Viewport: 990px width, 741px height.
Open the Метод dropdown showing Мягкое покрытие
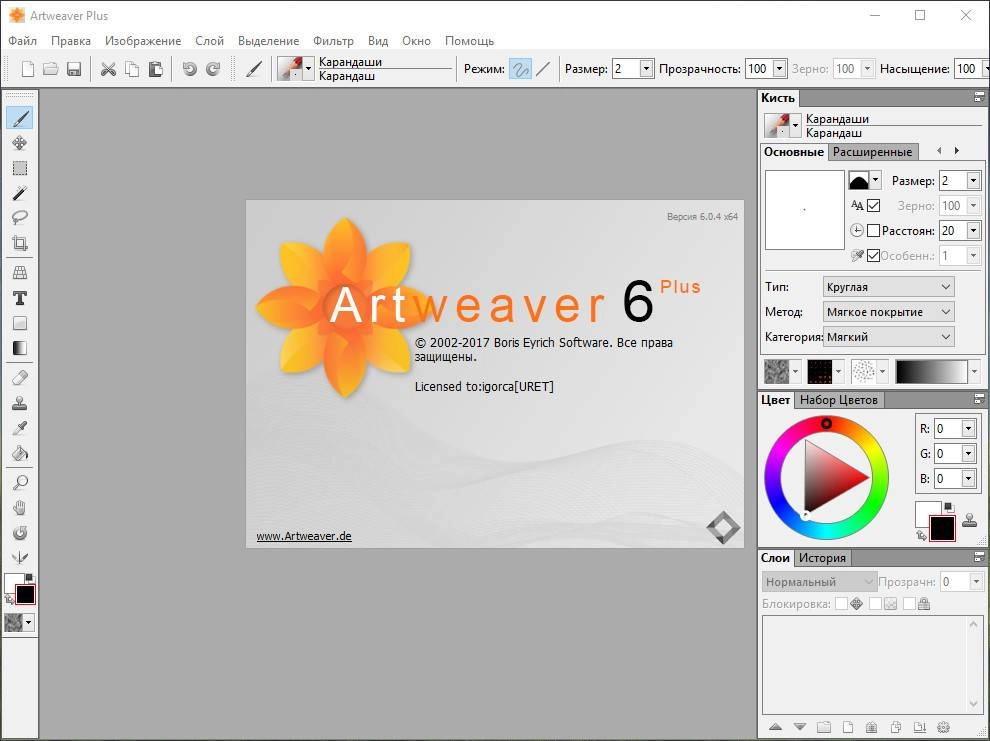(x=888, y=312)
